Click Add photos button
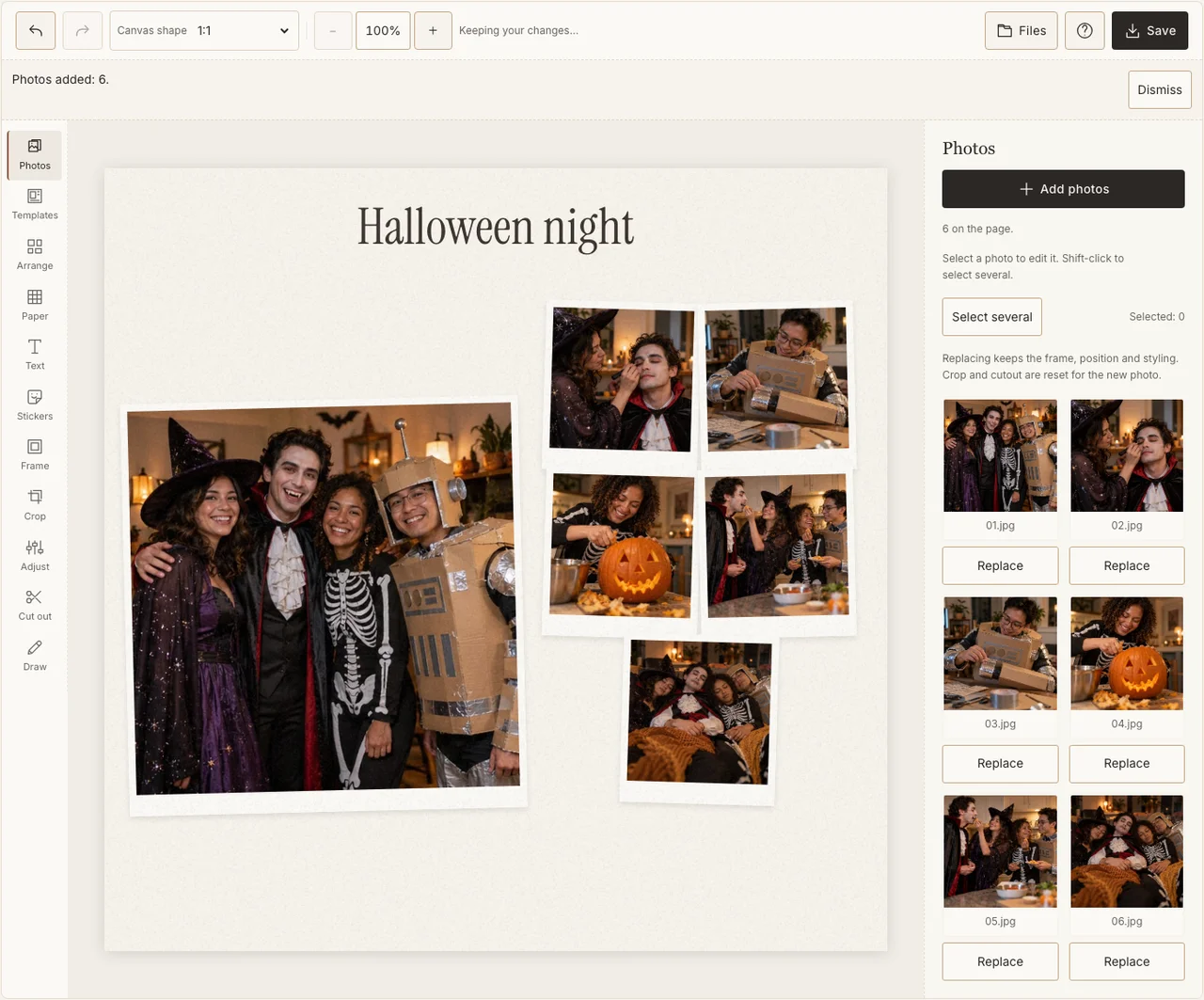1204x1000 pixels. 1064,189
